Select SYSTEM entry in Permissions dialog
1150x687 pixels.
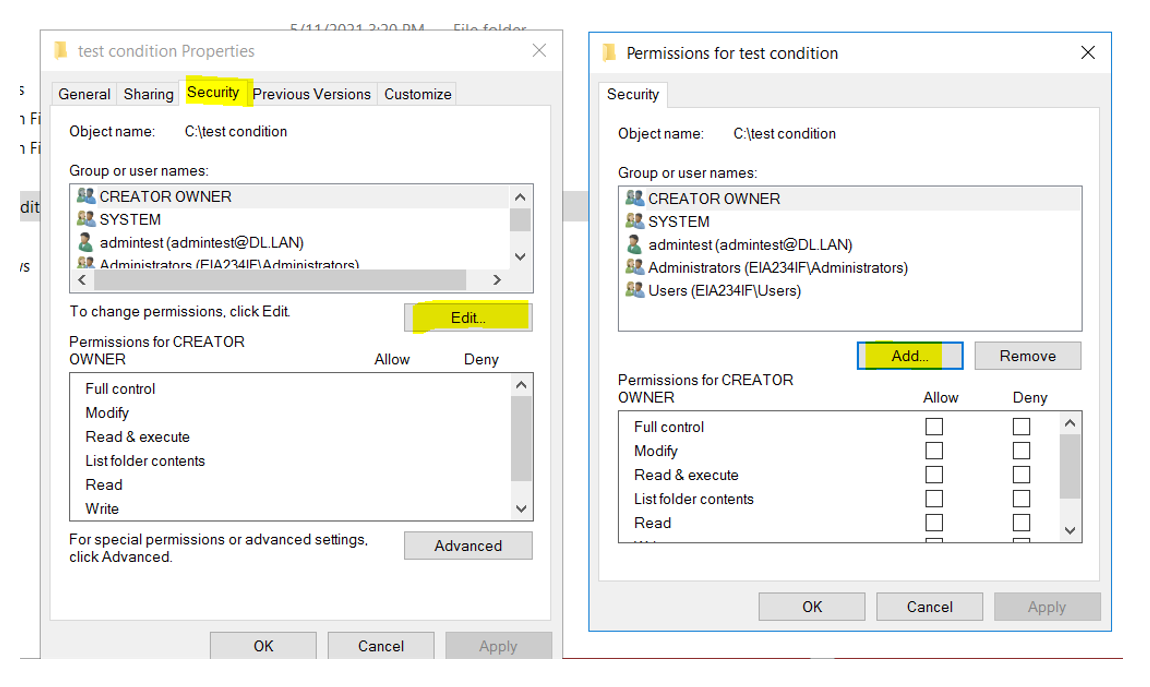pos(680,221)
